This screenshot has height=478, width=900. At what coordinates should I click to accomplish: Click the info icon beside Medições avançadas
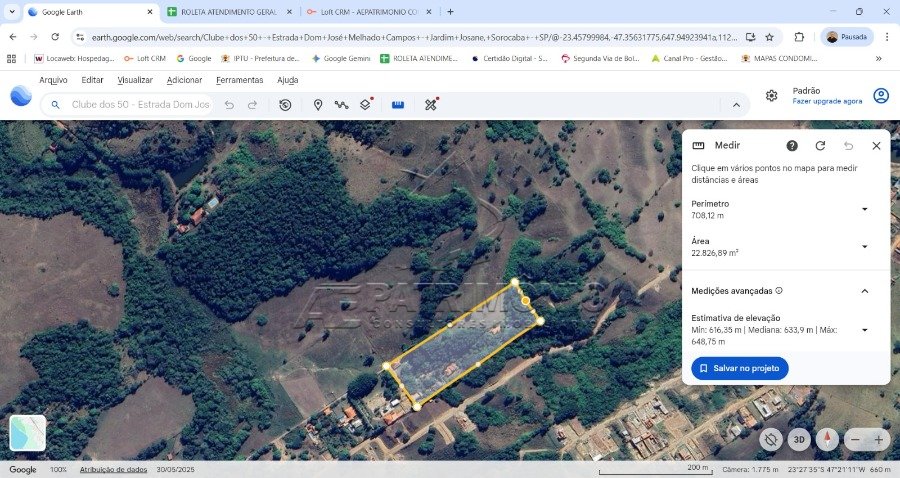click(x=779, y=290)
